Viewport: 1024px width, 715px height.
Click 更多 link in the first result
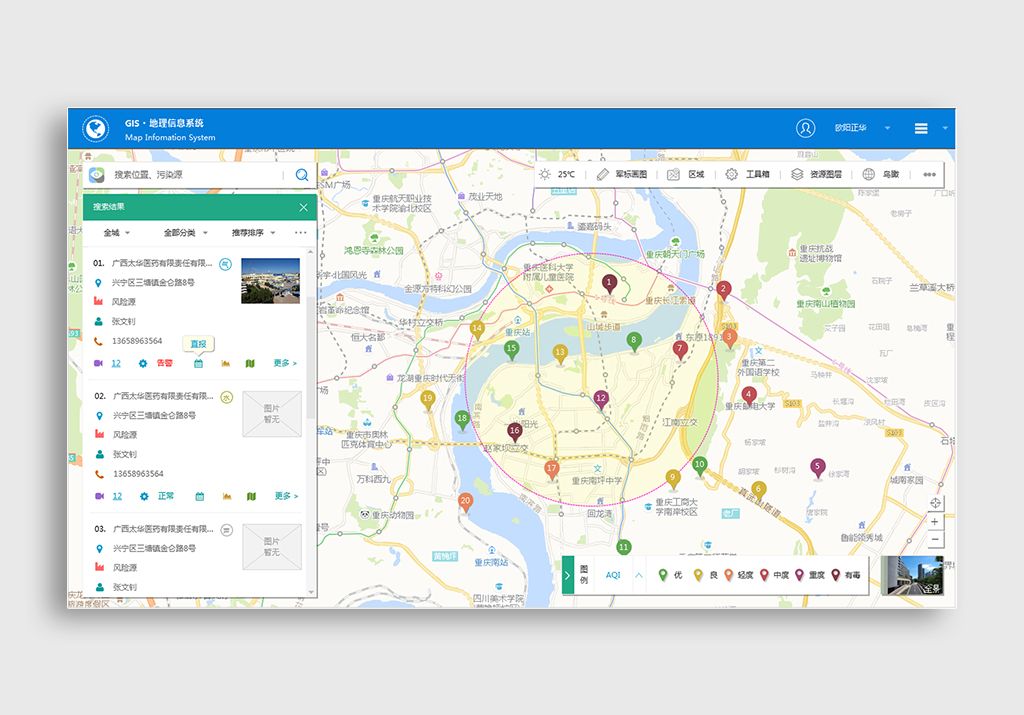(x=285, y=363)
